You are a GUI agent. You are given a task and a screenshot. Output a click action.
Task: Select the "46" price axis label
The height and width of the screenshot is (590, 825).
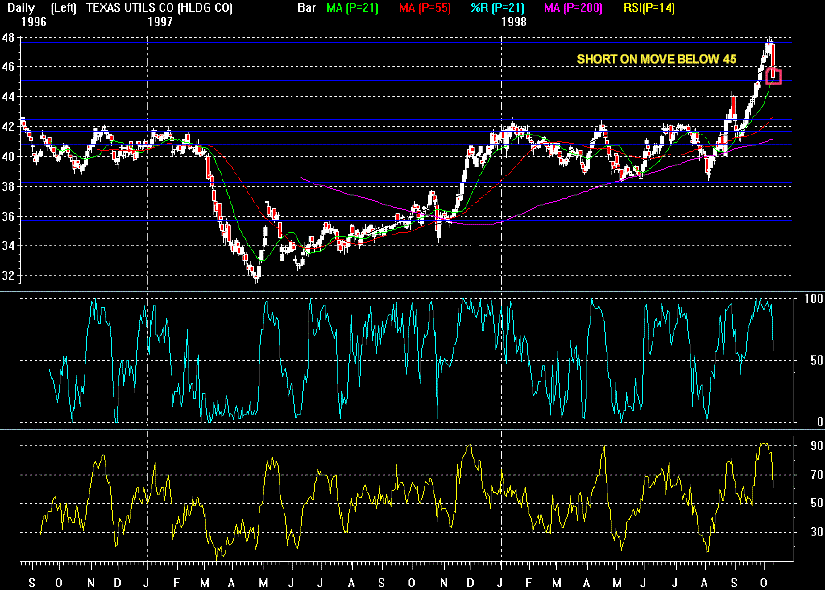click(8, 67)
